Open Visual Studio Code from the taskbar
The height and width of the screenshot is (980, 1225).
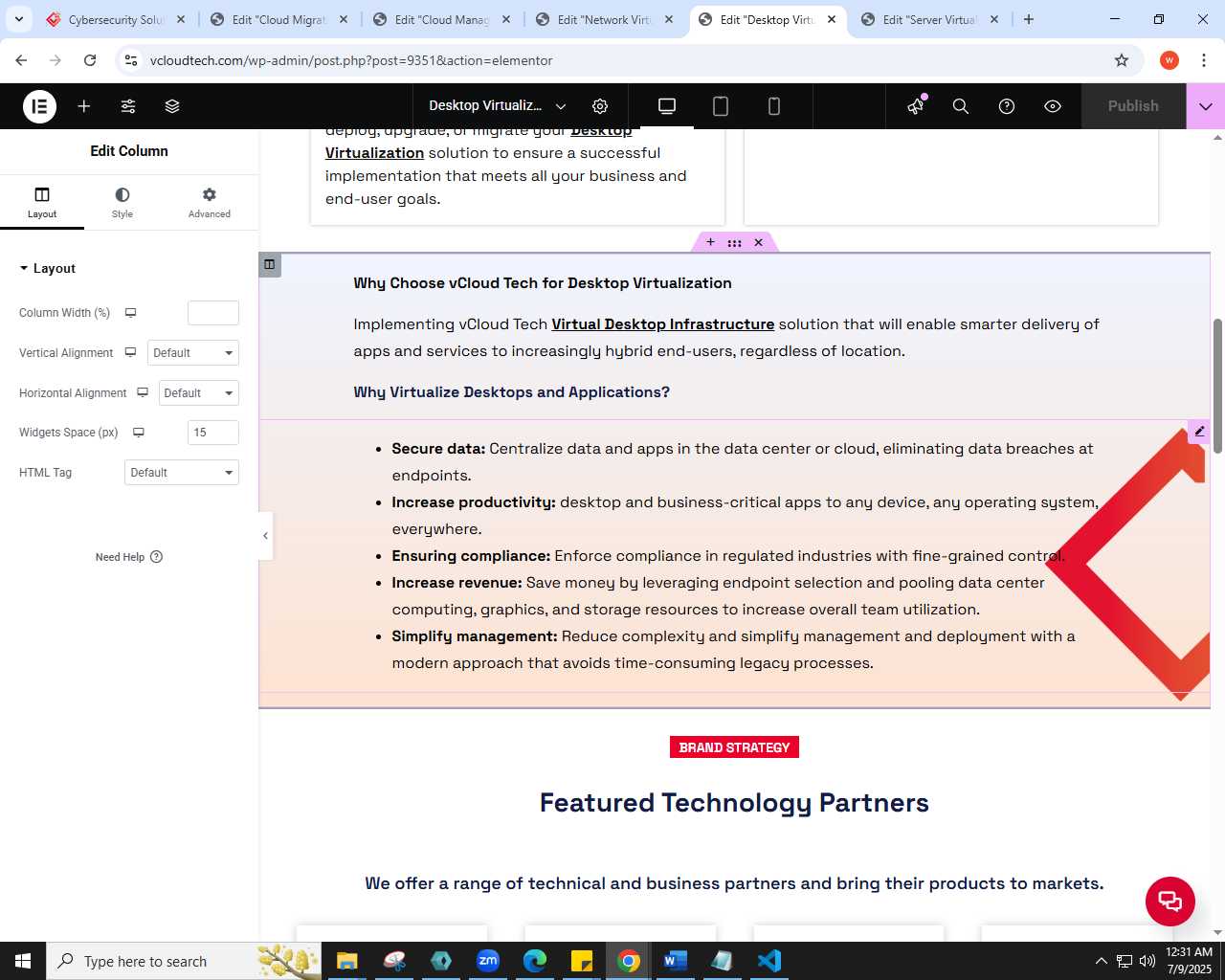pos(768,961)
